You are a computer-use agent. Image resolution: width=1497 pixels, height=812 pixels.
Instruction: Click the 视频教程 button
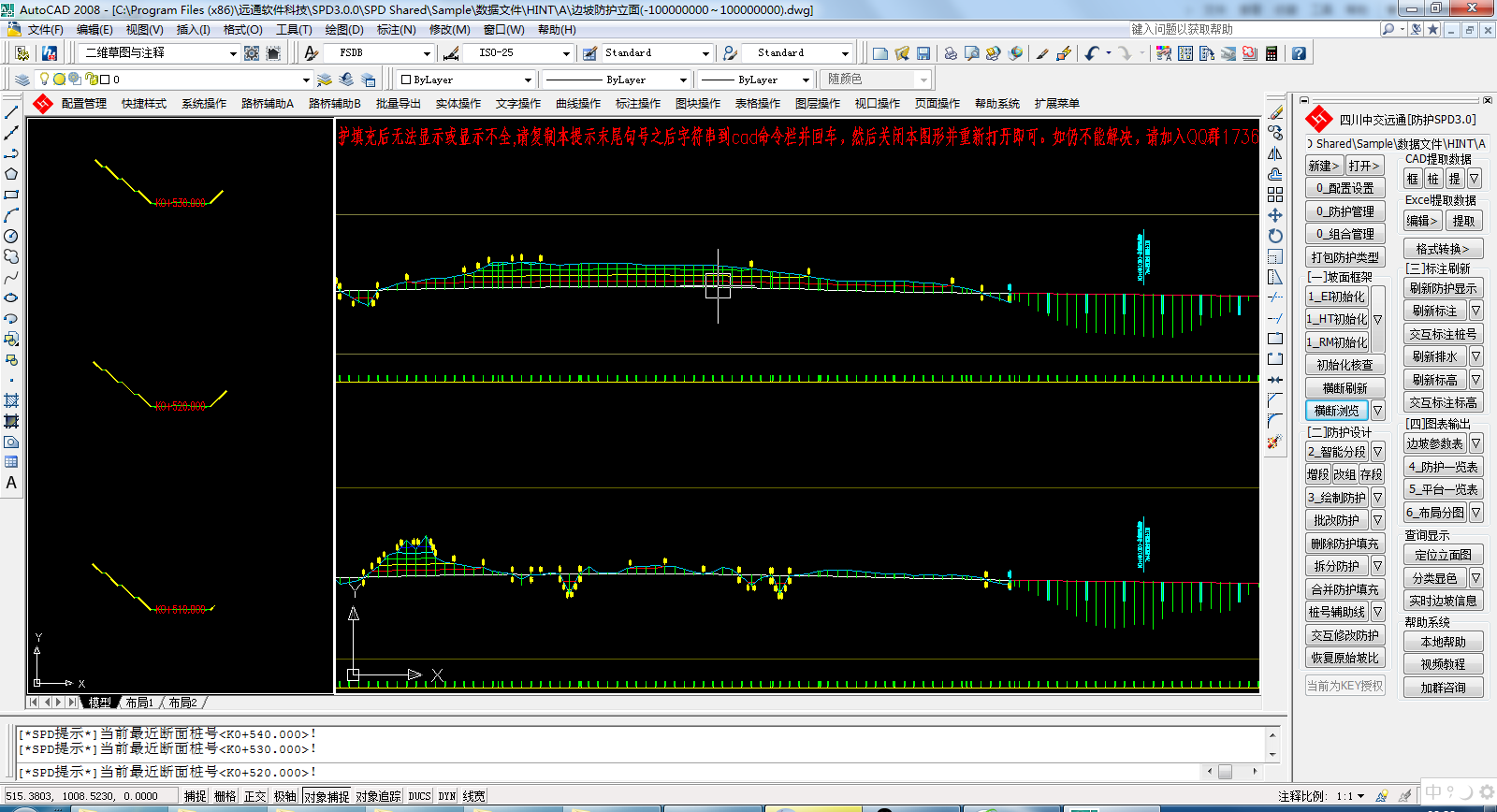(1444, 664)
